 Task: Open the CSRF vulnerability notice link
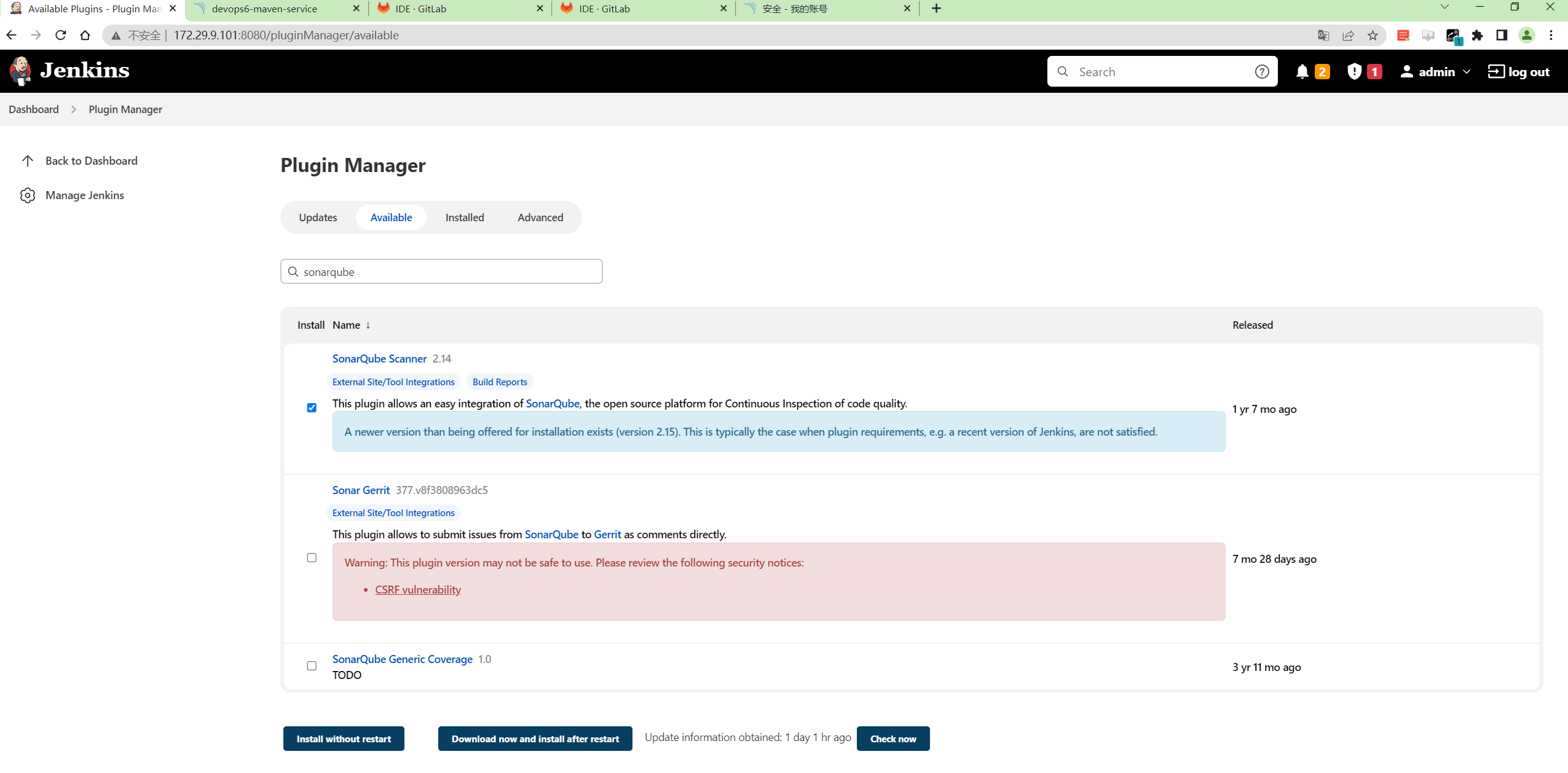(418, 590)
